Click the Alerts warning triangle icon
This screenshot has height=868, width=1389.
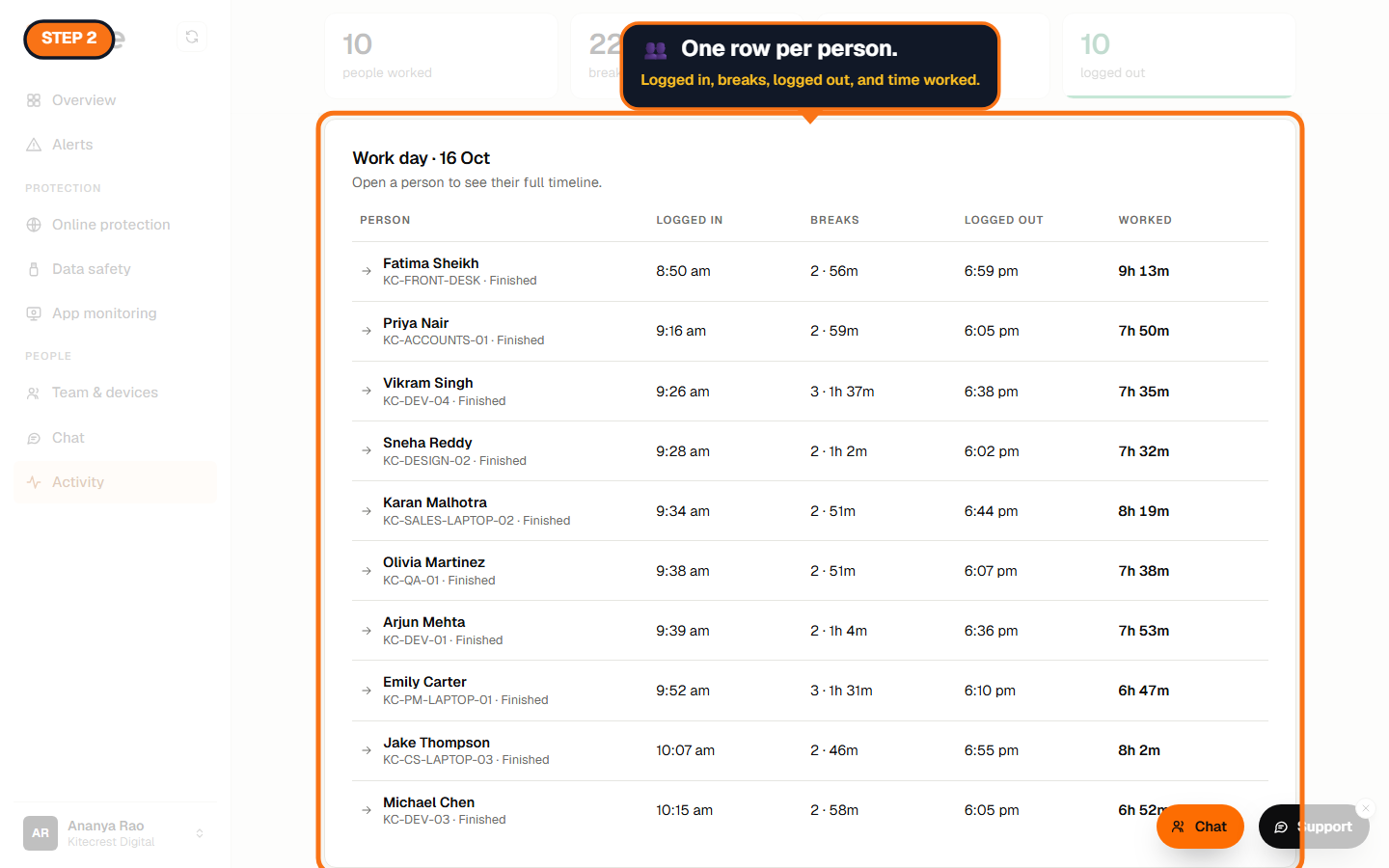click(34, 145)
